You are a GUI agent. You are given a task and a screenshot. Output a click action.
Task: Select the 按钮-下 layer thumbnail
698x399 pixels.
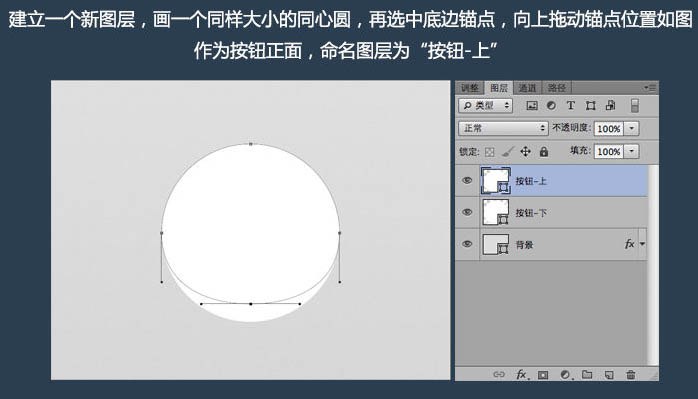pos(496,212)
